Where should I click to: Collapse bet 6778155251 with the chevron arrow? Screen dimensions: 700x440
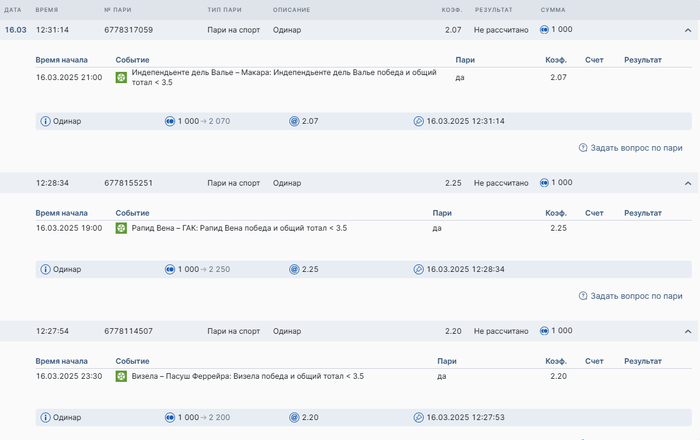pos(688,183)
